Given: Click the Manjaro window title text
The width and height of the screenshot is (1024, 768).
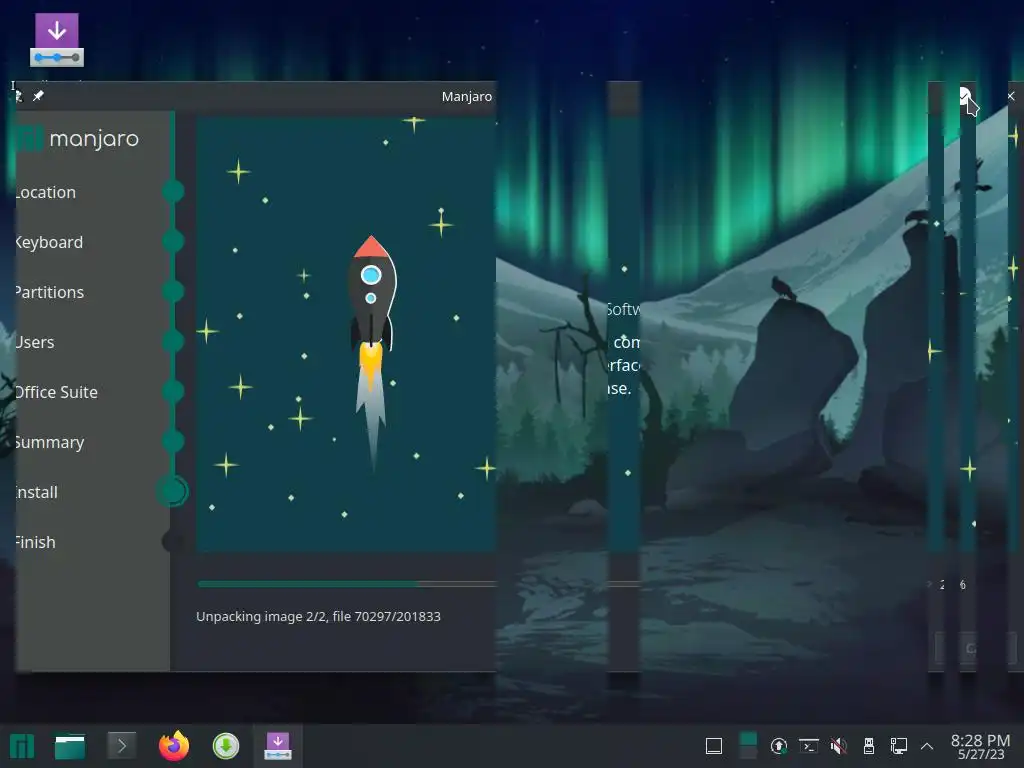Looking at the screenshot, I should coord(467,97).
